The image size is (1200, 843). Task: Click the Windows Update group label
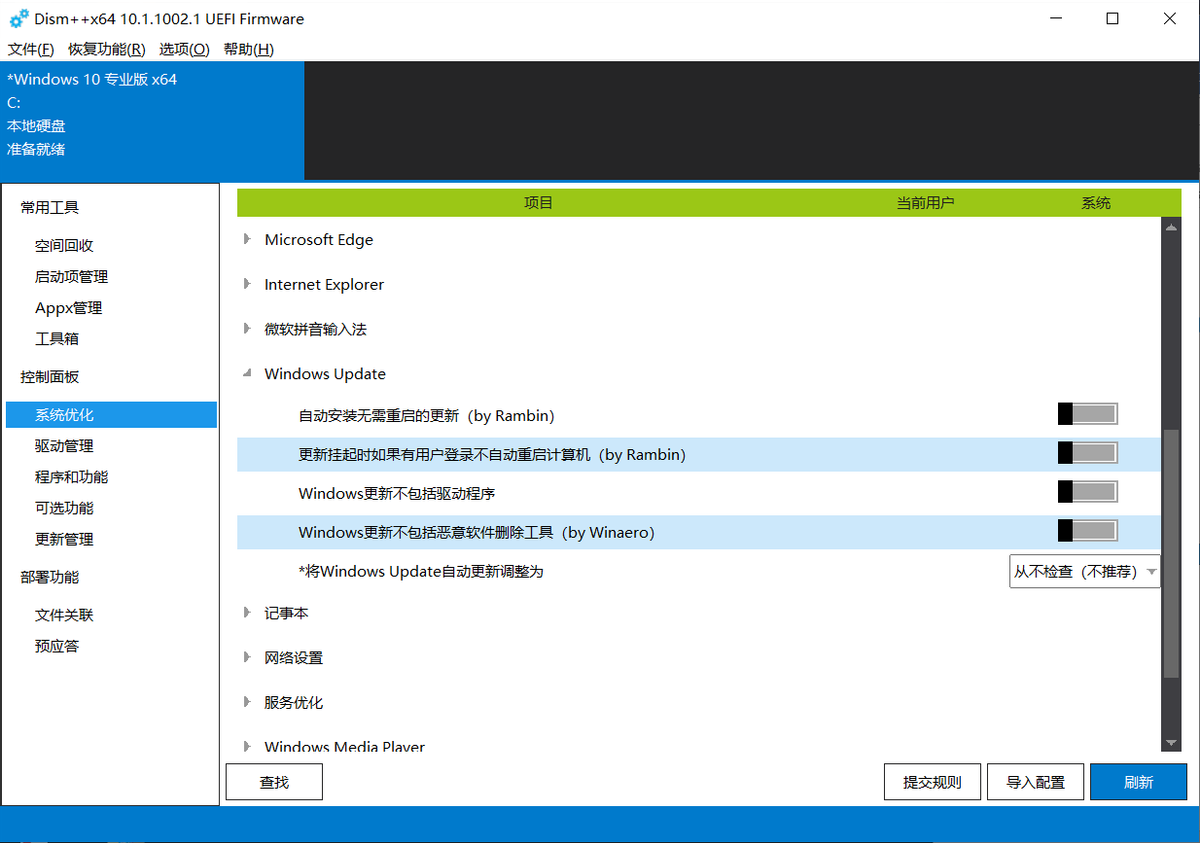325,374
